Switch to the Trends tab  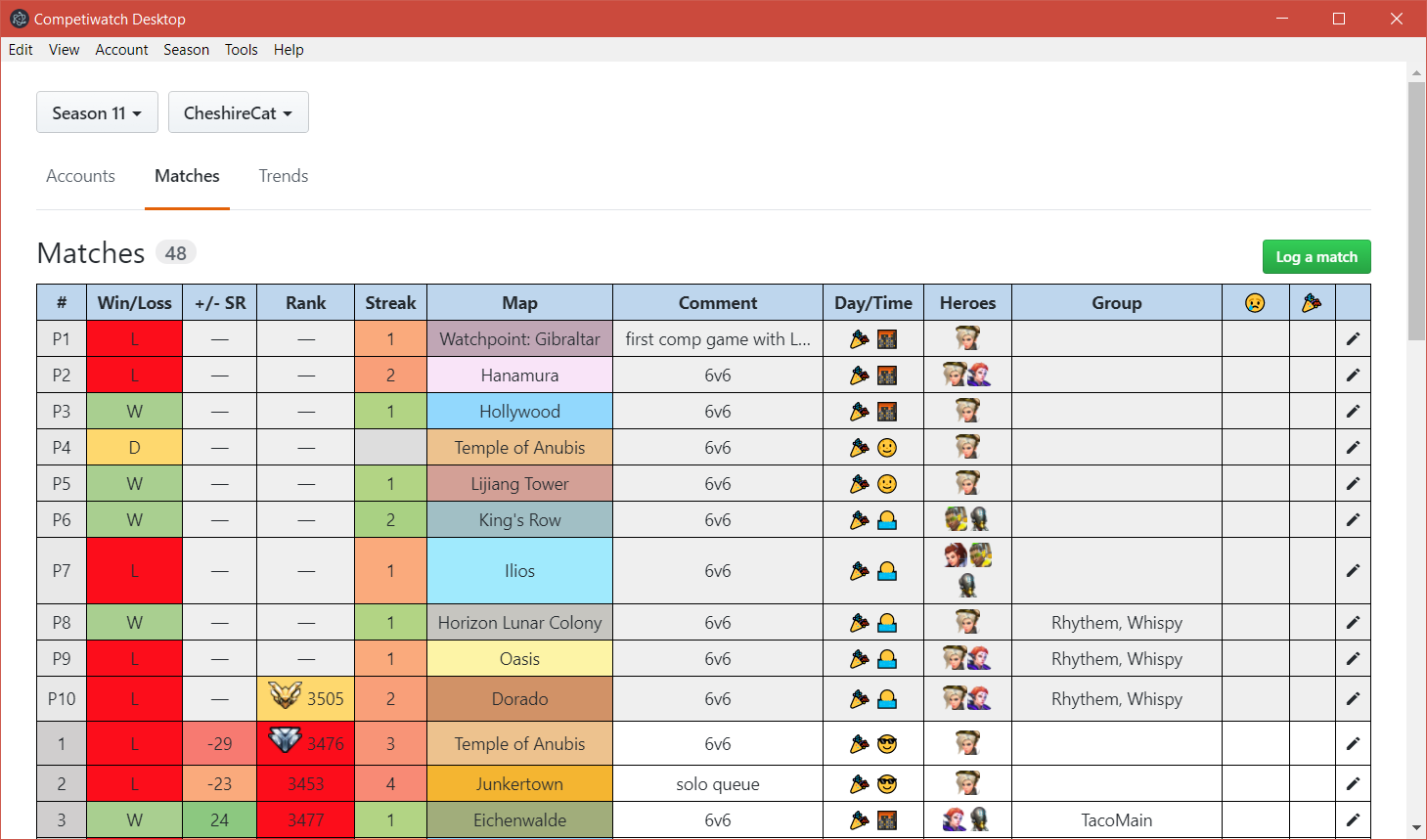(x=283, y=176)
